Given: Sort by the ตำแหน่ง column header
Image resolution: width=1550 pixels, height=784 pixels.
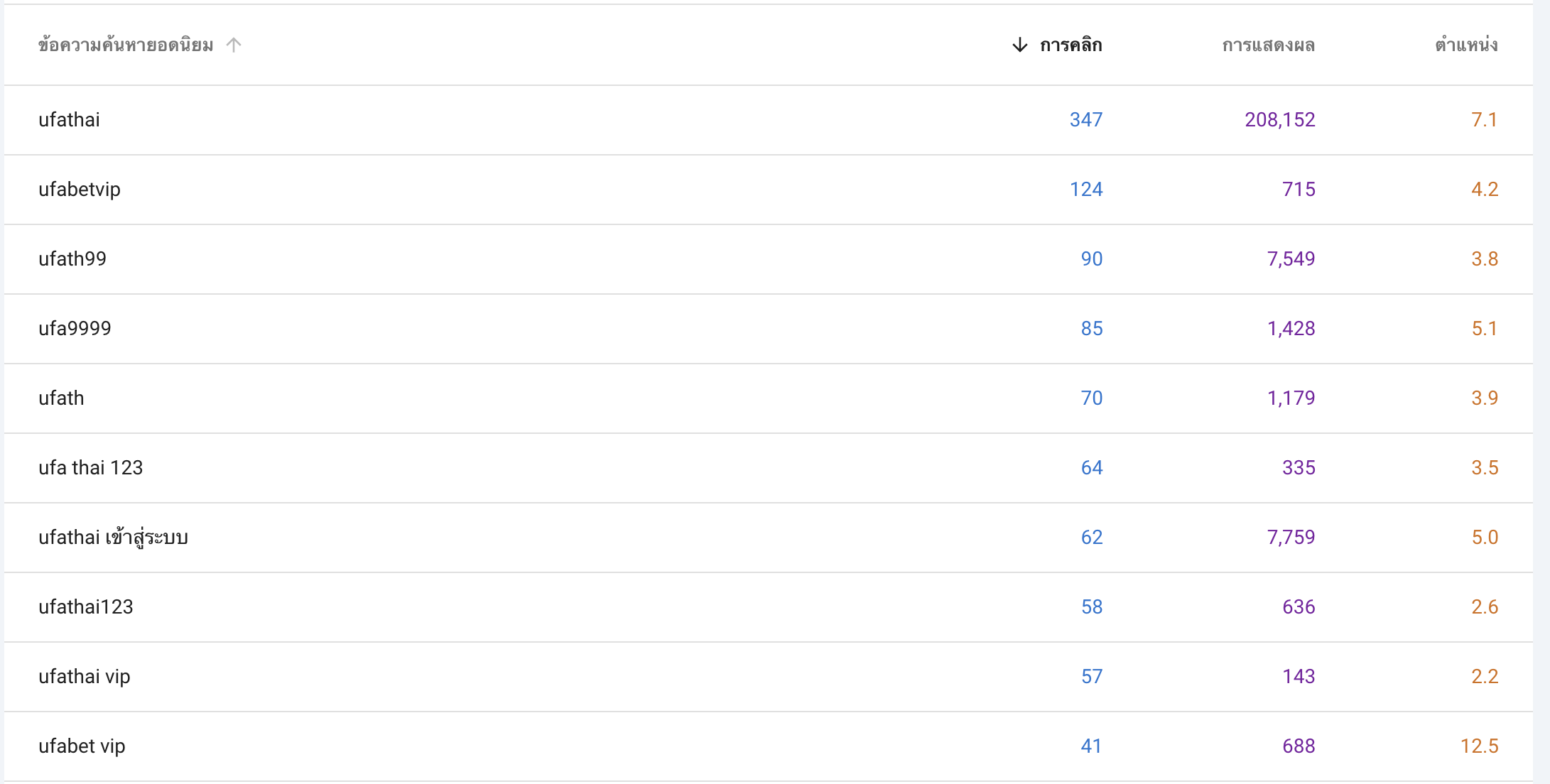Looking at the screenshot, I should (x=1466, y=45).
